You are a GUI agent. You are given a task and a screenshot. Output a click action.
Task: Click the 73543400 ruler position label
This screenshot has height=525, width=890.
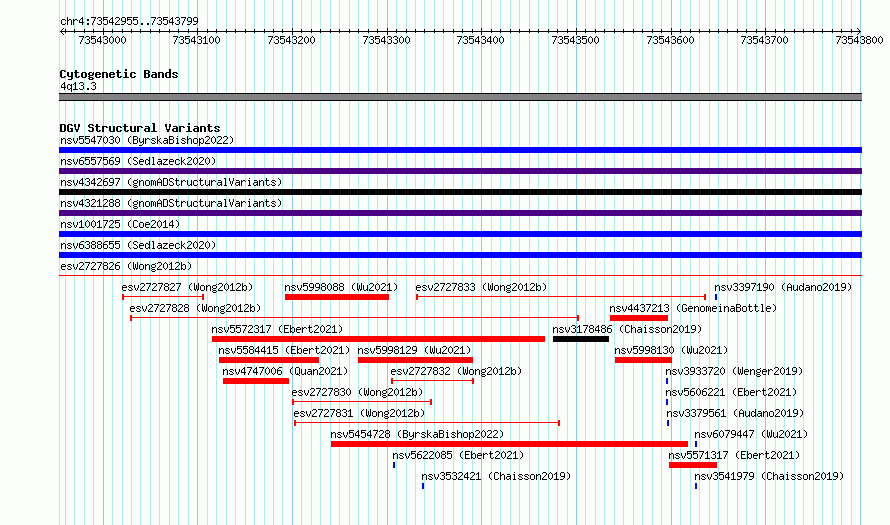pos(480,40)
